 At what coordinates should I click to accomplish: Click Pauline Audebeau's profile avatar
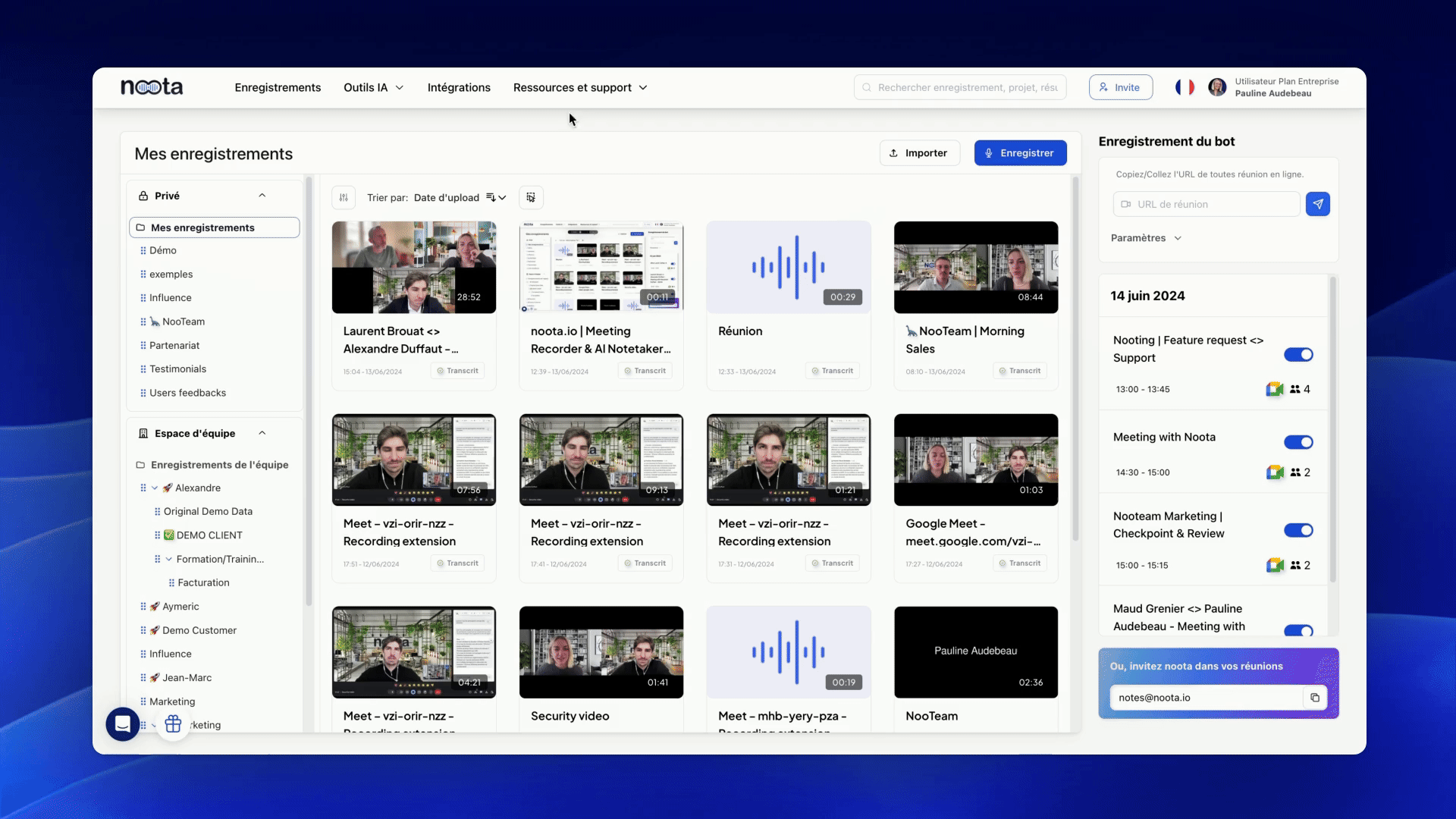[x=1217, y=87]
